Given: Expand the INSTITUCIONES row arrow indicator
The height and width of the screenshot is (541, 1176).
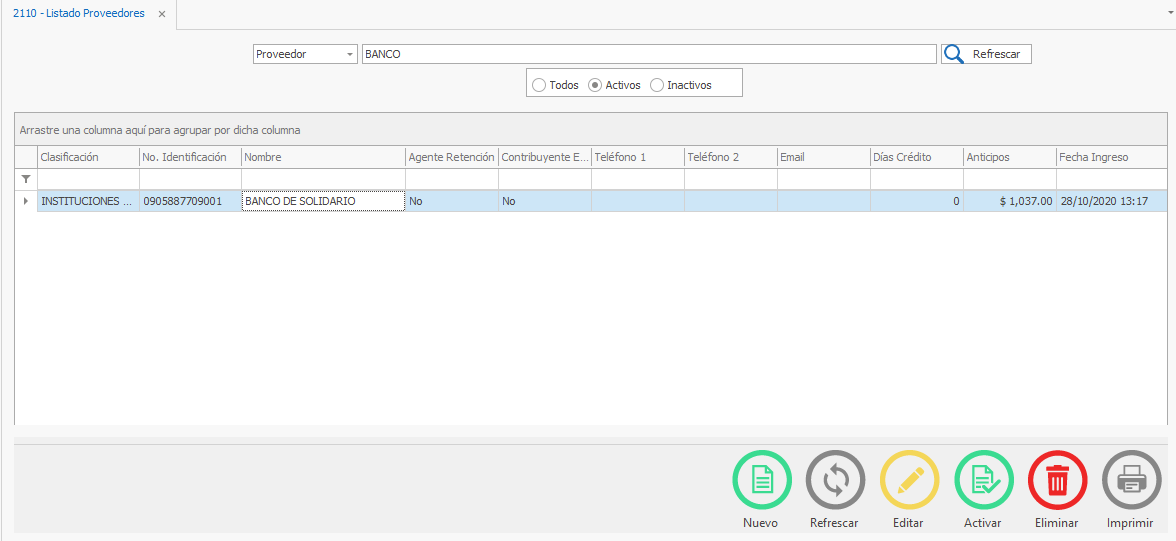Looking at the screenshot, I should point(26,201).
